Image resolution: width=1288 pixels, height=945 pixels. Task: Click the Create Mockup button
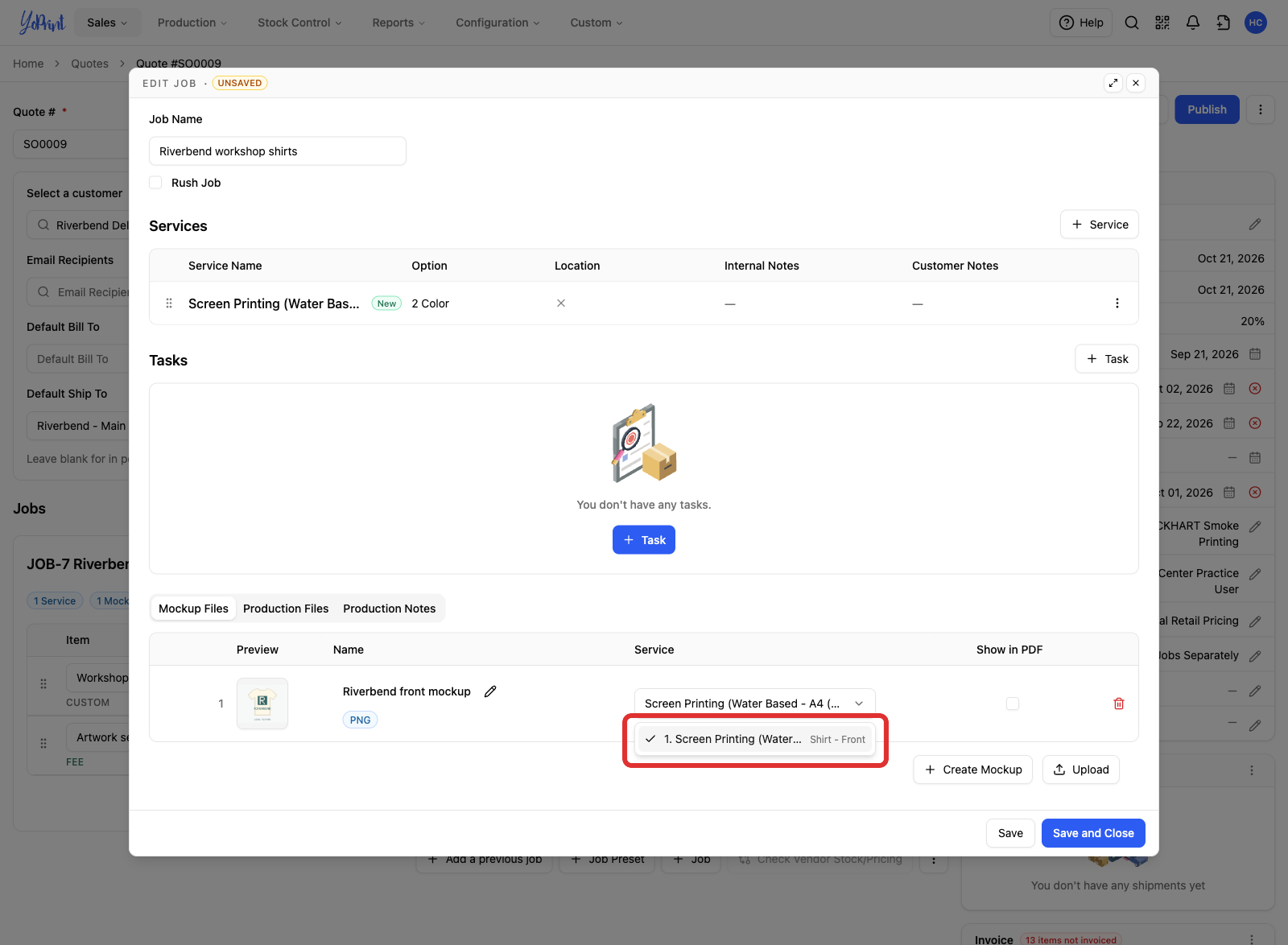[x=972, y=770]
